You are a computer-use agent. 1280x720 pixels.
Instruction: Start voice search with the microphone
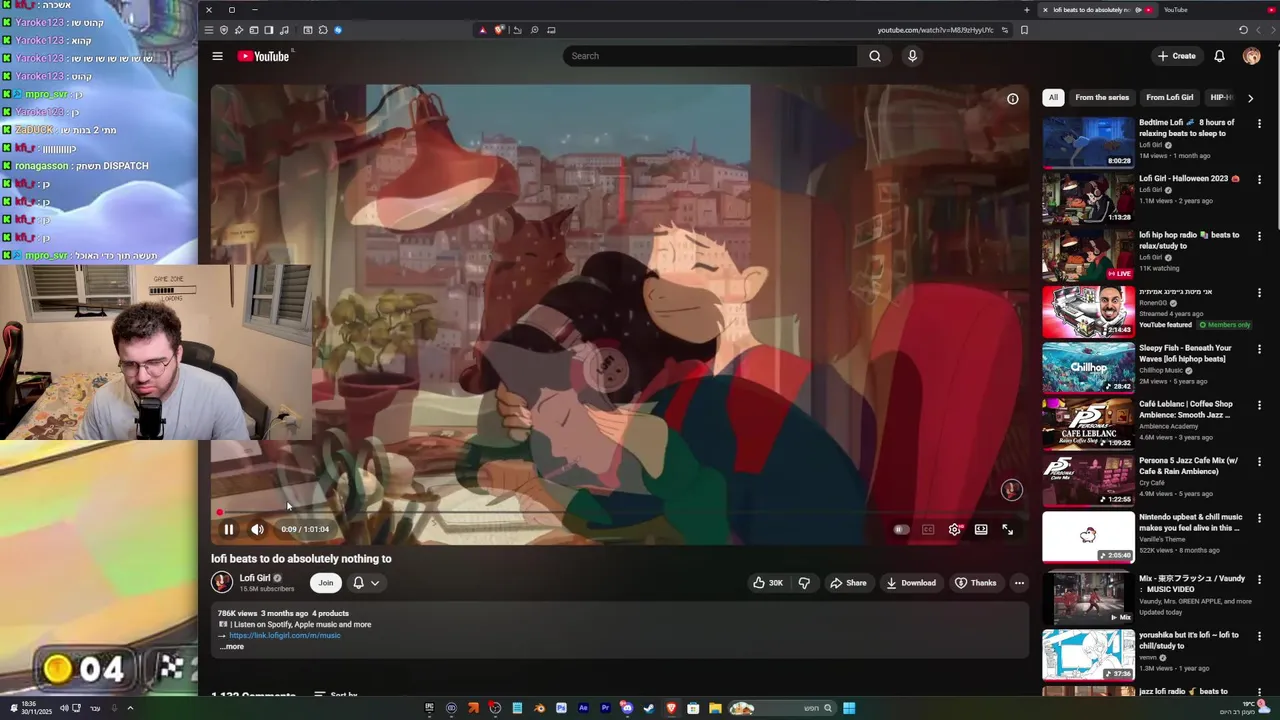[912, 56]
